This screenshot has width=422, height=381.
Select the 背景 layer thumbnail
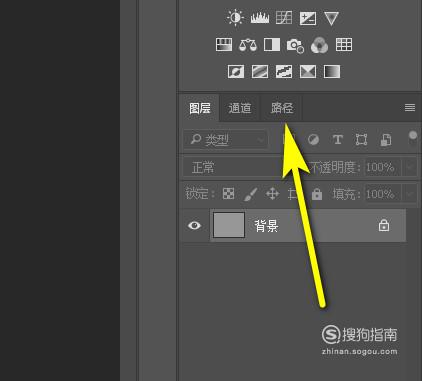[x=229, y=225]
